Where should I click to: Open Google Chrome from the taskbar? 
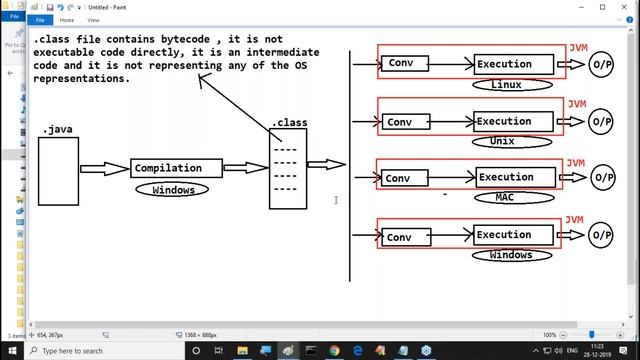(334, 351)
